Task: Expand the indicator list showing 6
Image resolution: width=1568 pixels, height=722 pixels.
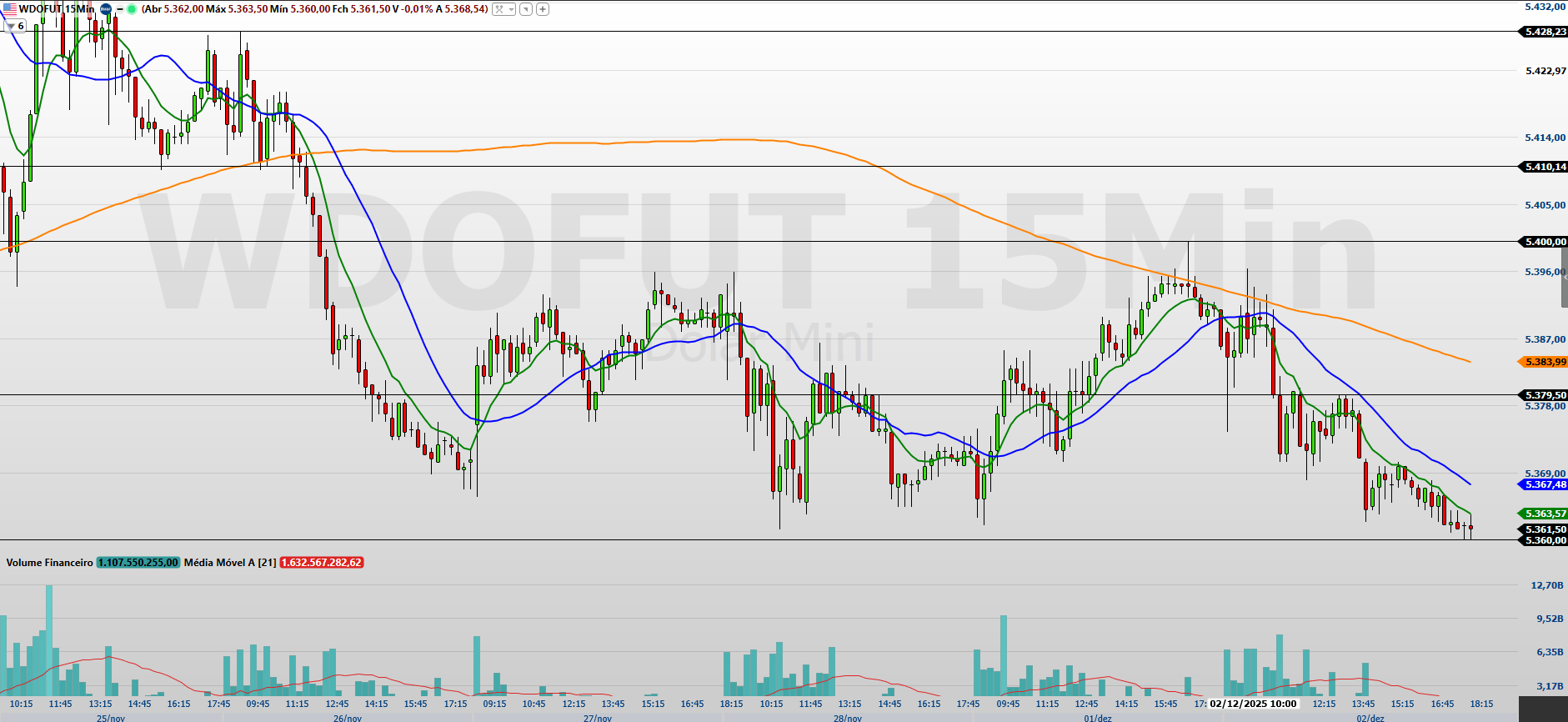Action: [x=15, y=26]
